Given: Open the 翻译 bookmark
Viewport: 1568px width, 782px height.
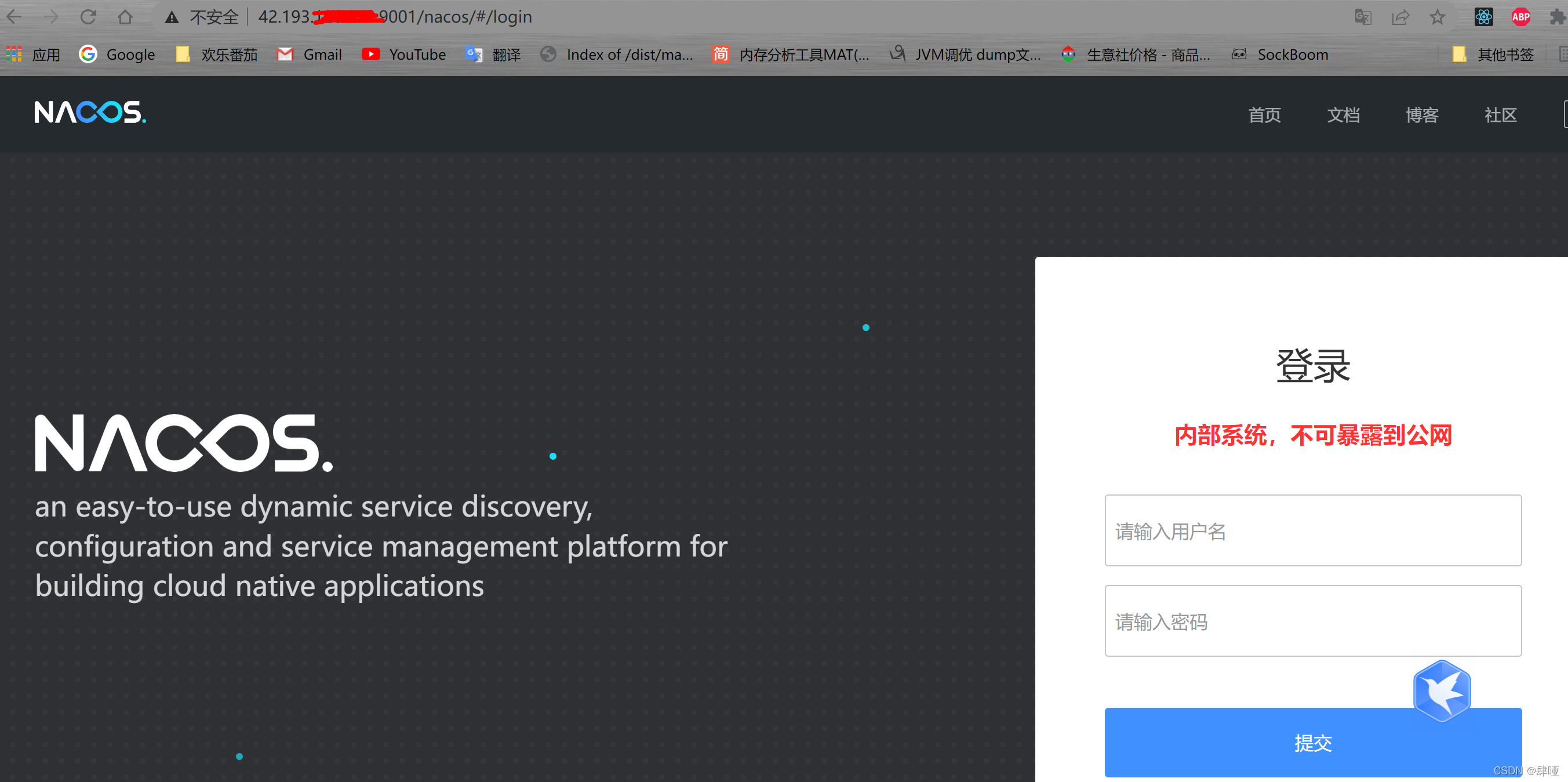Looking at the screenshot, I should (x=493, y=54).
